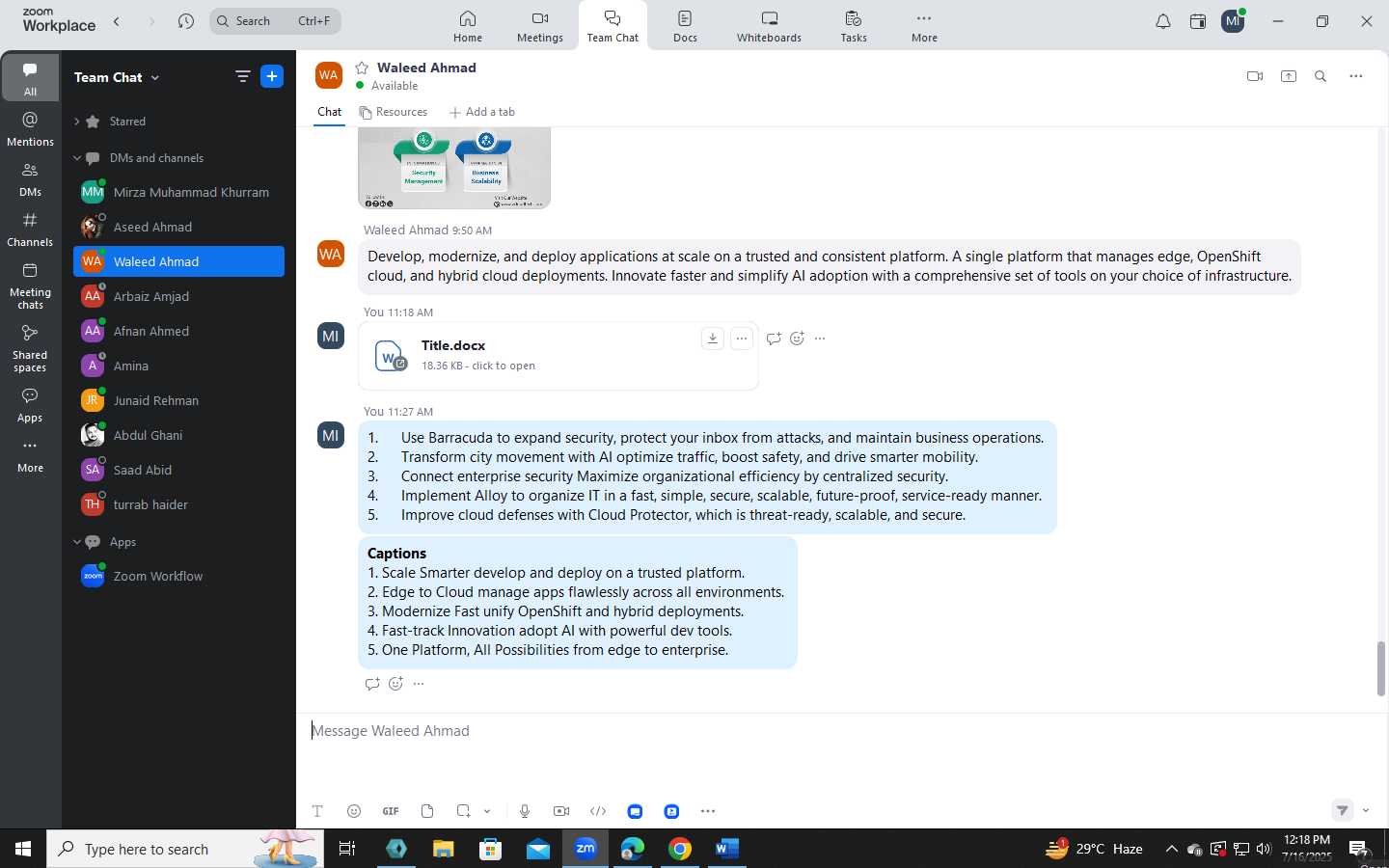This screenshot has height=868, width=1389.
Task: Click the profile avatar in title bar
Action: (1233, 21)
